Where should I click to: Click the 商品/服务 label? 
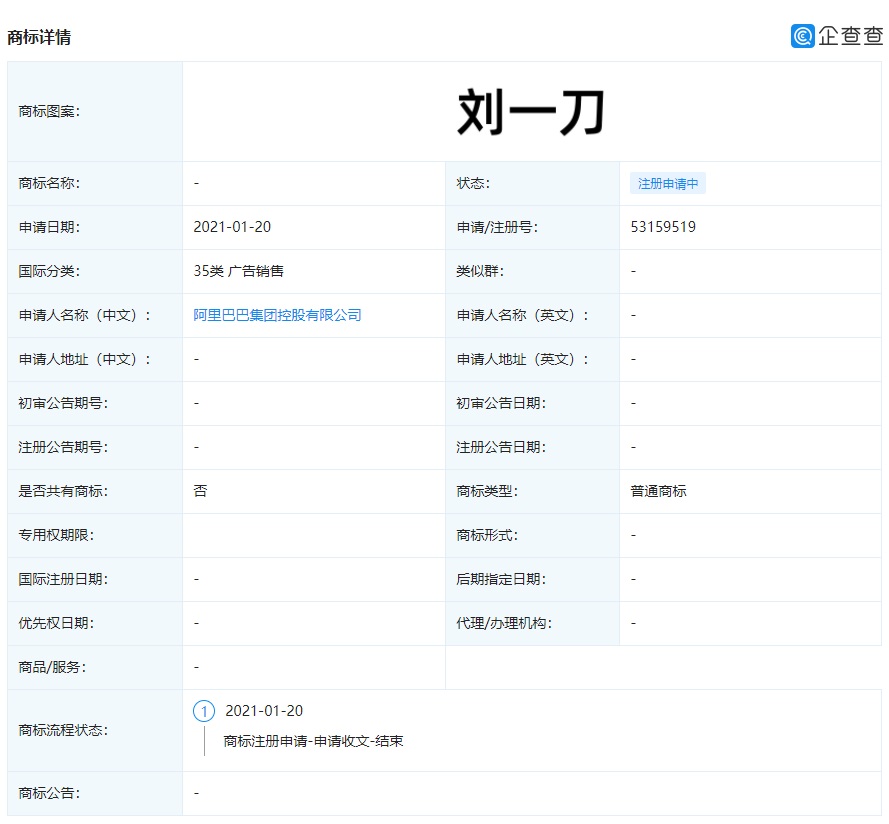52,667
